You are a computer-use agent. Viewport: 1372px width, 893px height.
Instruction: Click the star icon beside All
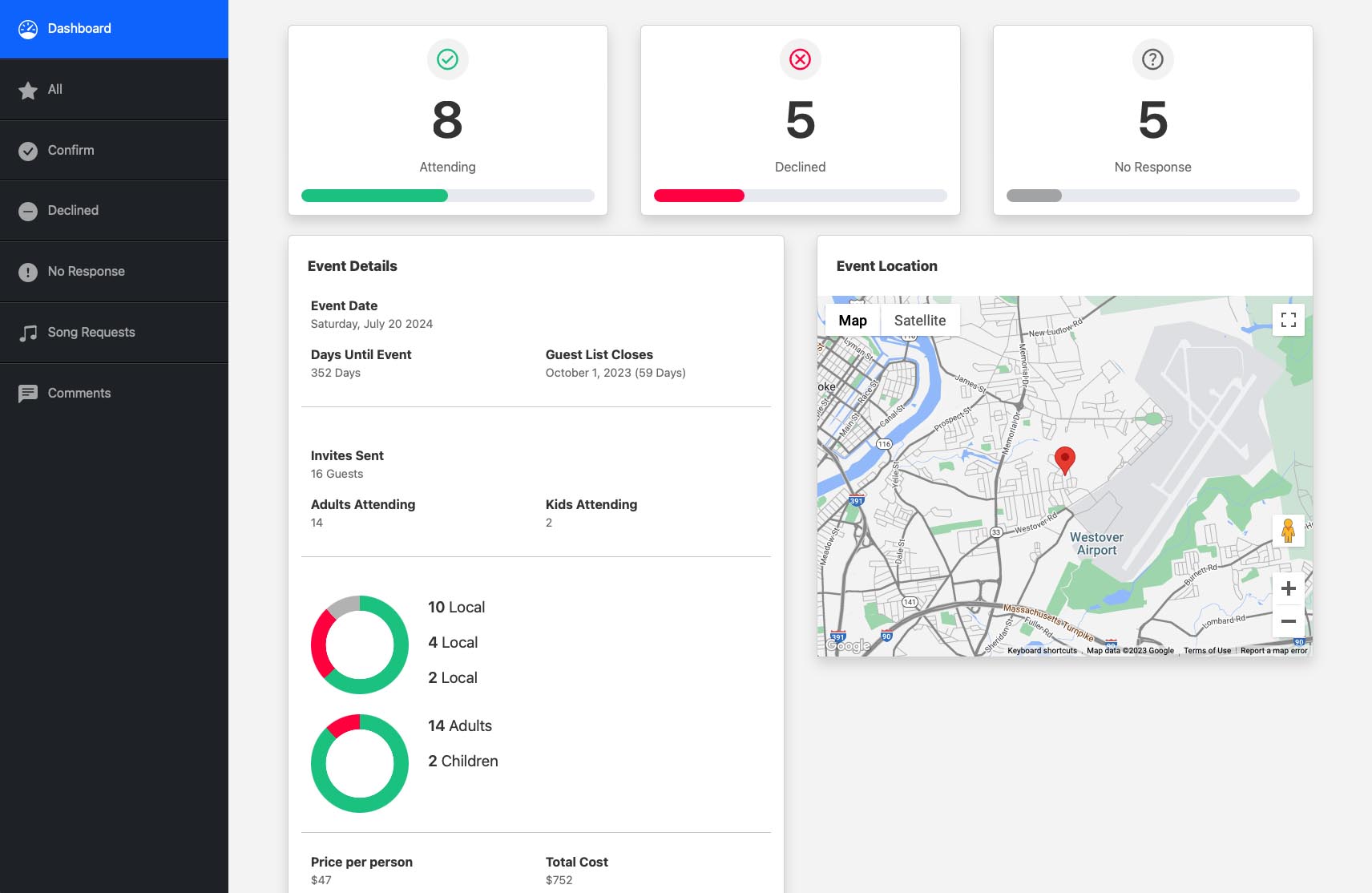(x=28, y=90)
